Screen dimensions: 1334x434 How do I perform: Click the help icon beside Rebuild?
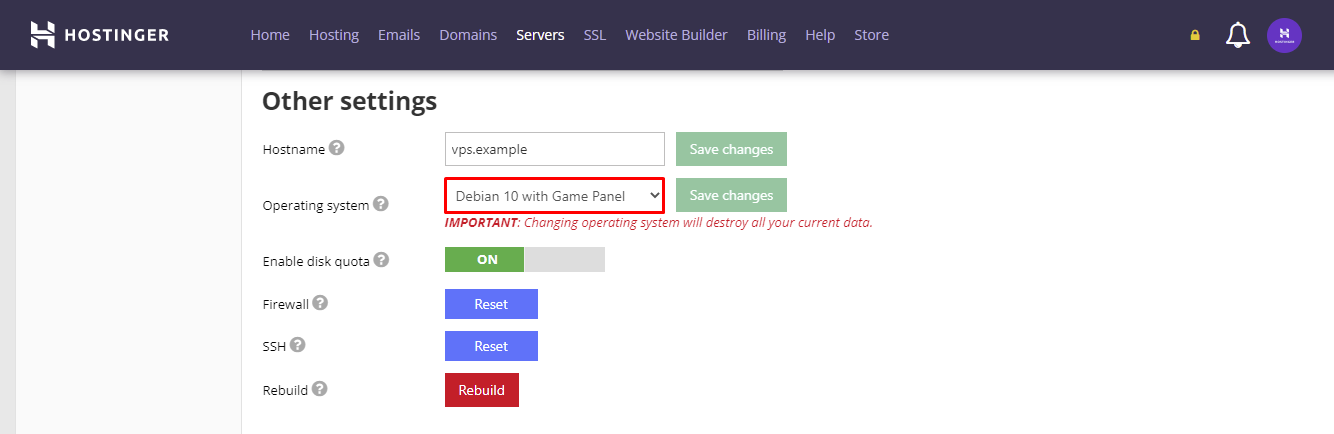pos(319,389)
